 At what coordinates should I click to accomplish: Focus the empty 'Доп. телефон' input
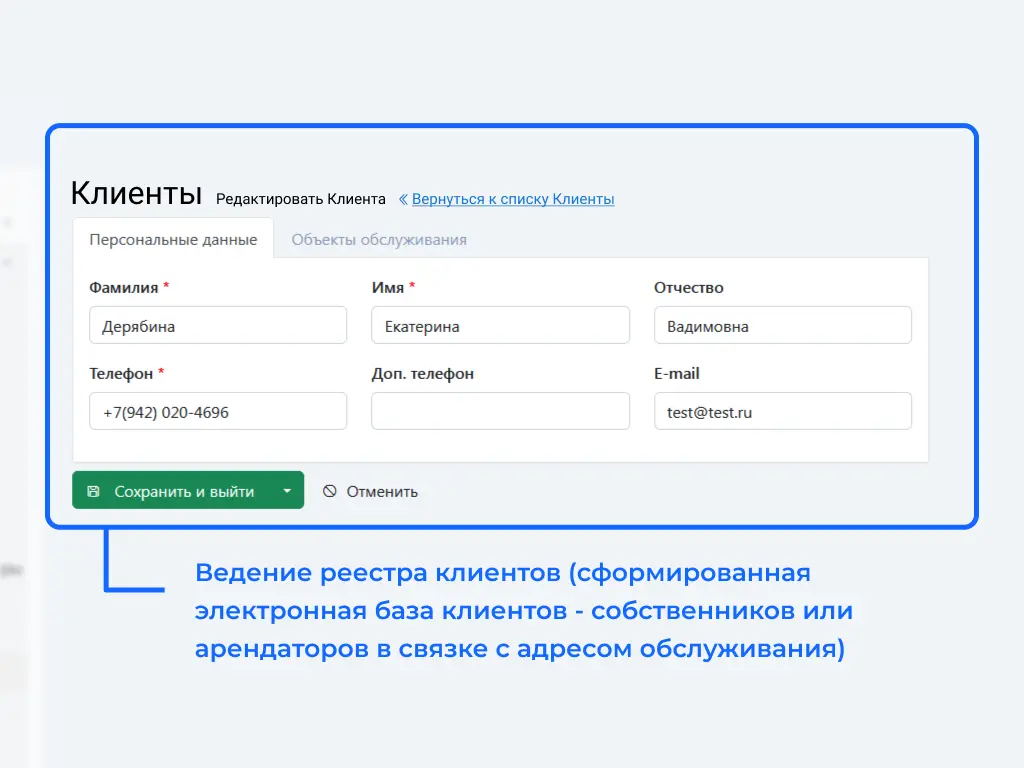(x=500, y=411)
